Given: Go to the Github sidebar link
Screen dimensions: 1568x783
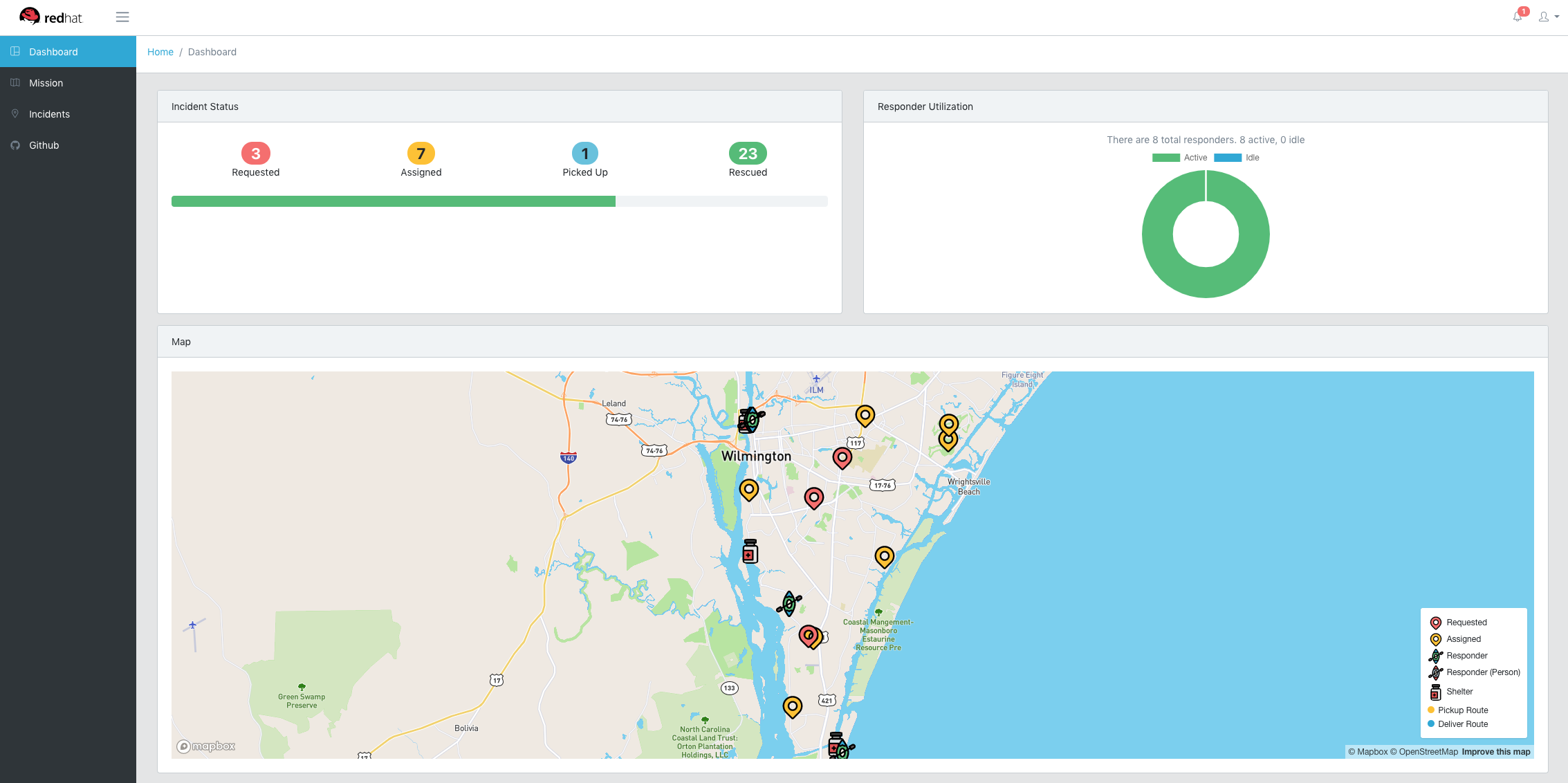Looking at the screenshot, I should click(44, 145).
